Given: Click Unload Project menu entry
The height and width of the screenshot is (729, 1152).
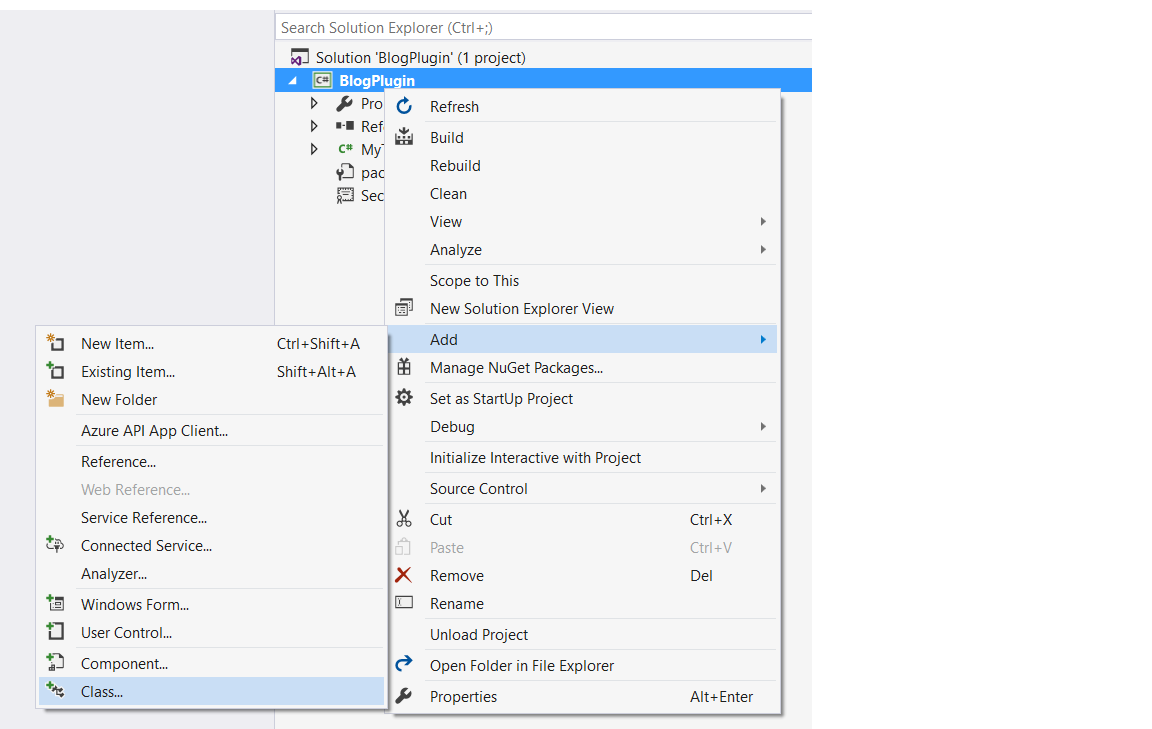Looking at the screenshot, I should (x=479, y=635).
